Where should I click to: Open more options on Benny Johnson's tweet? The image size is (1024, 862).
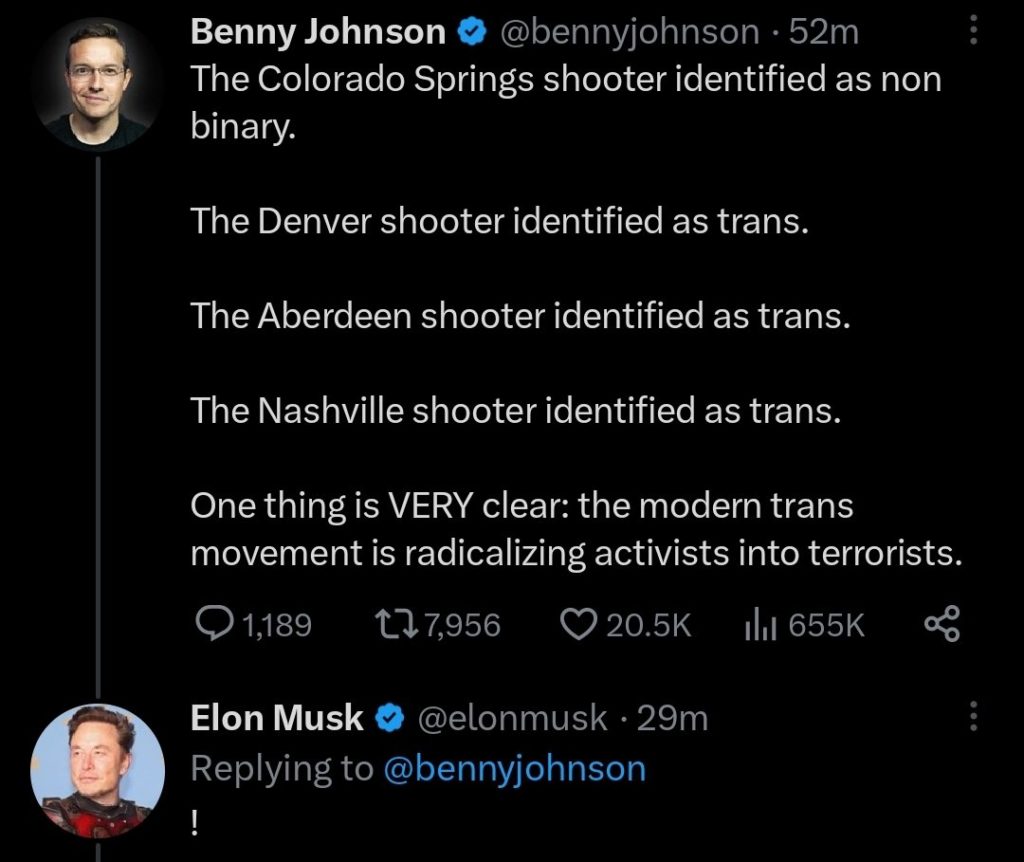click(x=974, y=33)
